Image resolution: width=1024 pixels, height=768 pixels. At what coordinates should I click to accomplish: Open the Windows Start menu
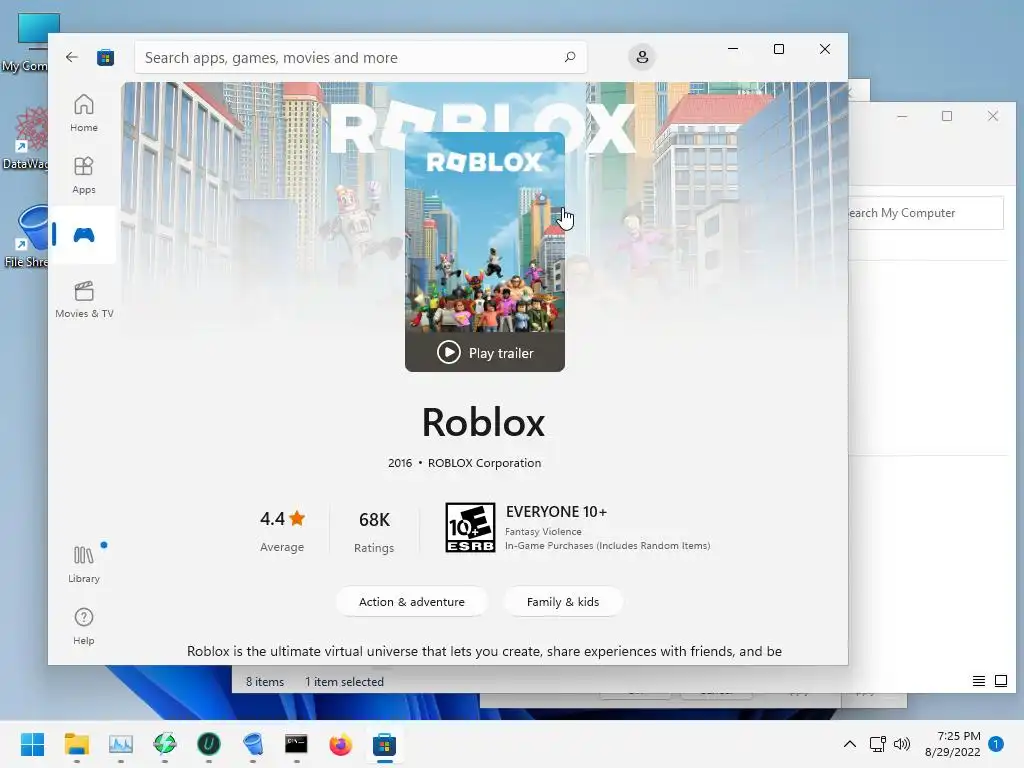tap(32, 744)
